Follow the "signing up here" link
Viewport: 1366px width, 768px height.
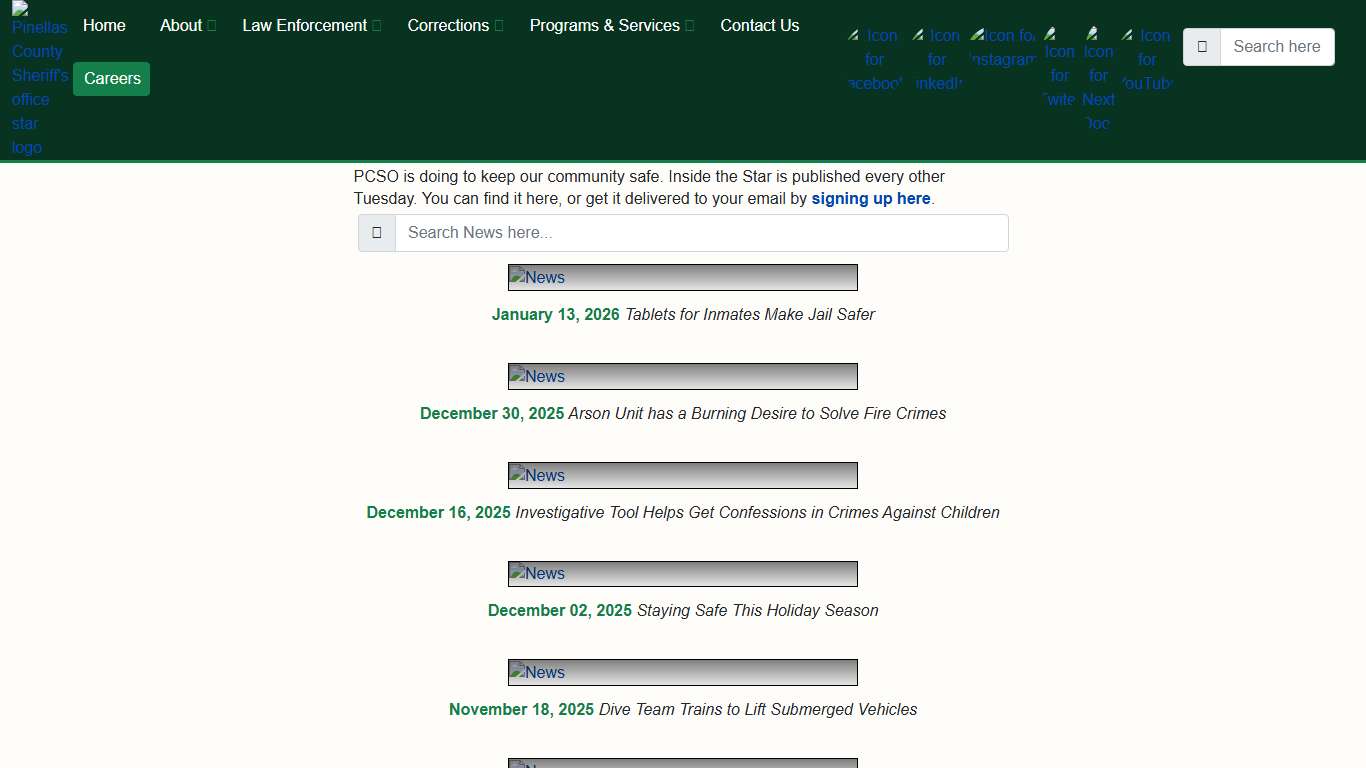point(870,199)
